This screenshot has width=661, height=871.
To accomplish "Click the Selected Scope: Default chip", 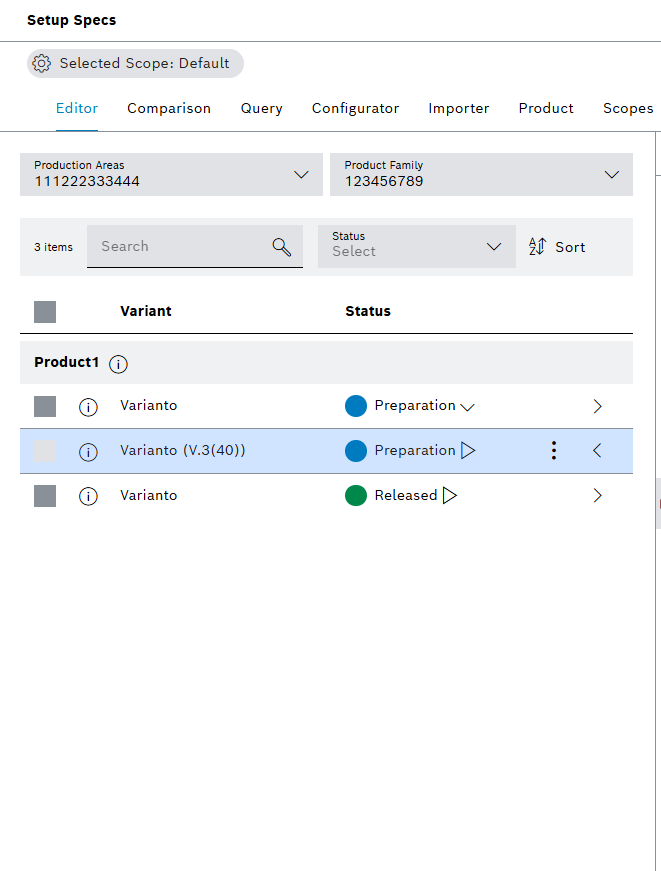I will [x=135, y=63].
